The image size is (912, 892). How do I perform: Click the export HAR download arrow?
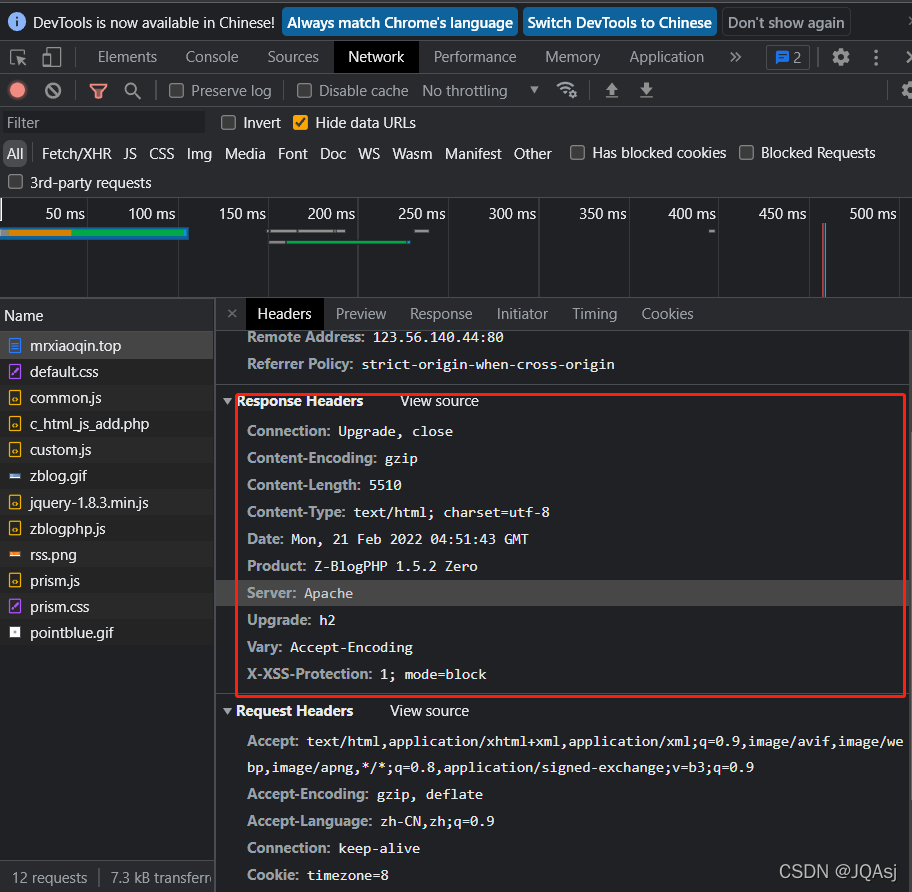[x=646, y=90]
